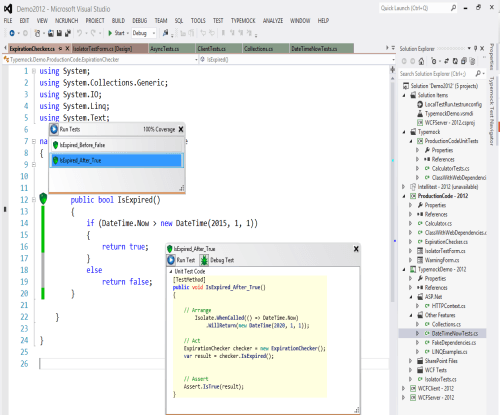Select WarningForm.cs in Solution Explorer
Image resolution: width=500 pixels, height=415 pixels.
coord(442,260)
